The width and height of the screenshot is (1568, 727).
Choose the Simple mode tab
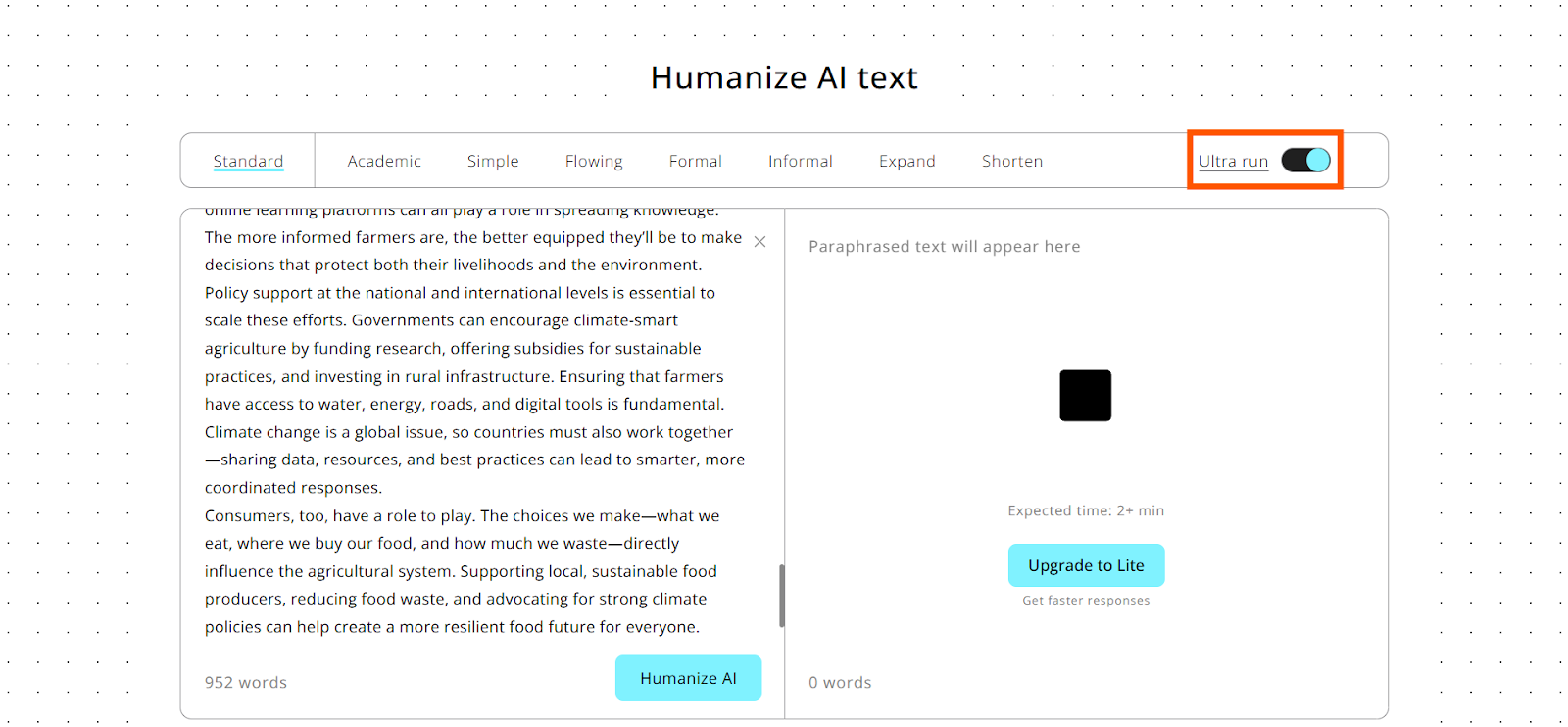(x=493, y=161)
